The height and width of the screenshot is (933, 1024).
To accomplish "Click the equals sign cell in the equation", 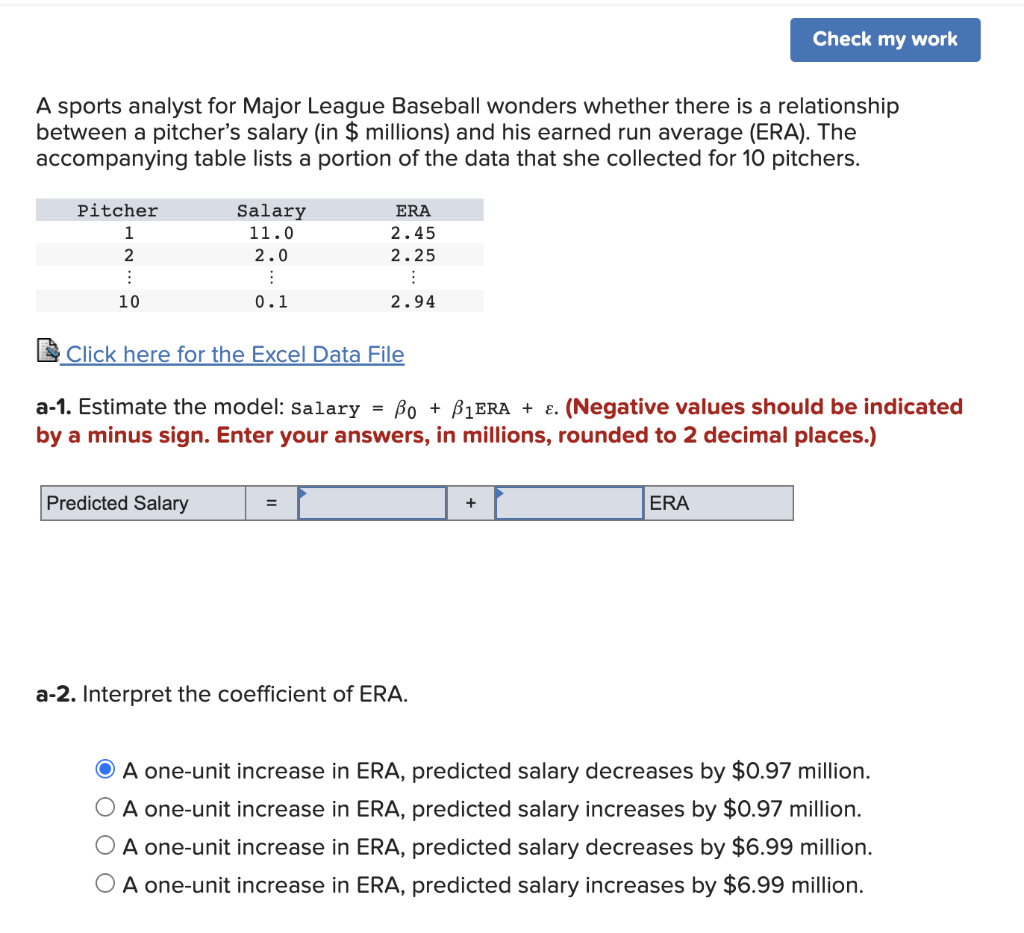I will coord(270,503).
